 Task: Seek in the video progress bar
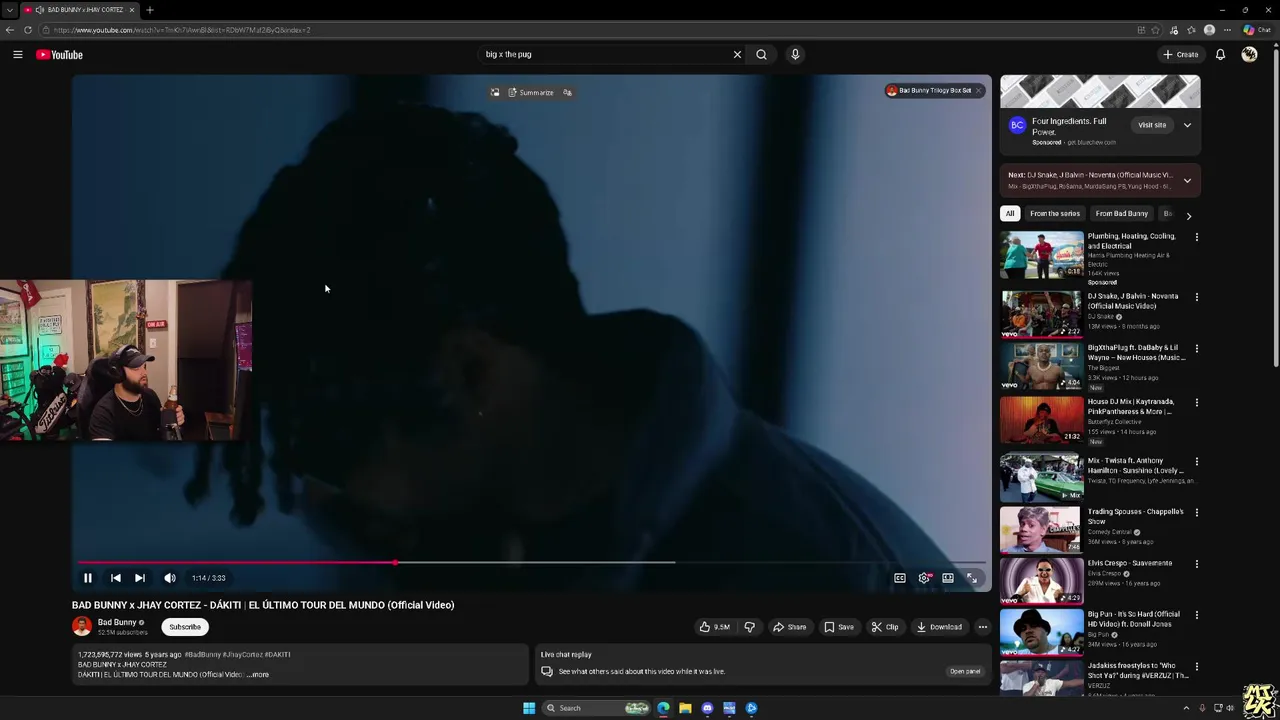click(531, 563)
